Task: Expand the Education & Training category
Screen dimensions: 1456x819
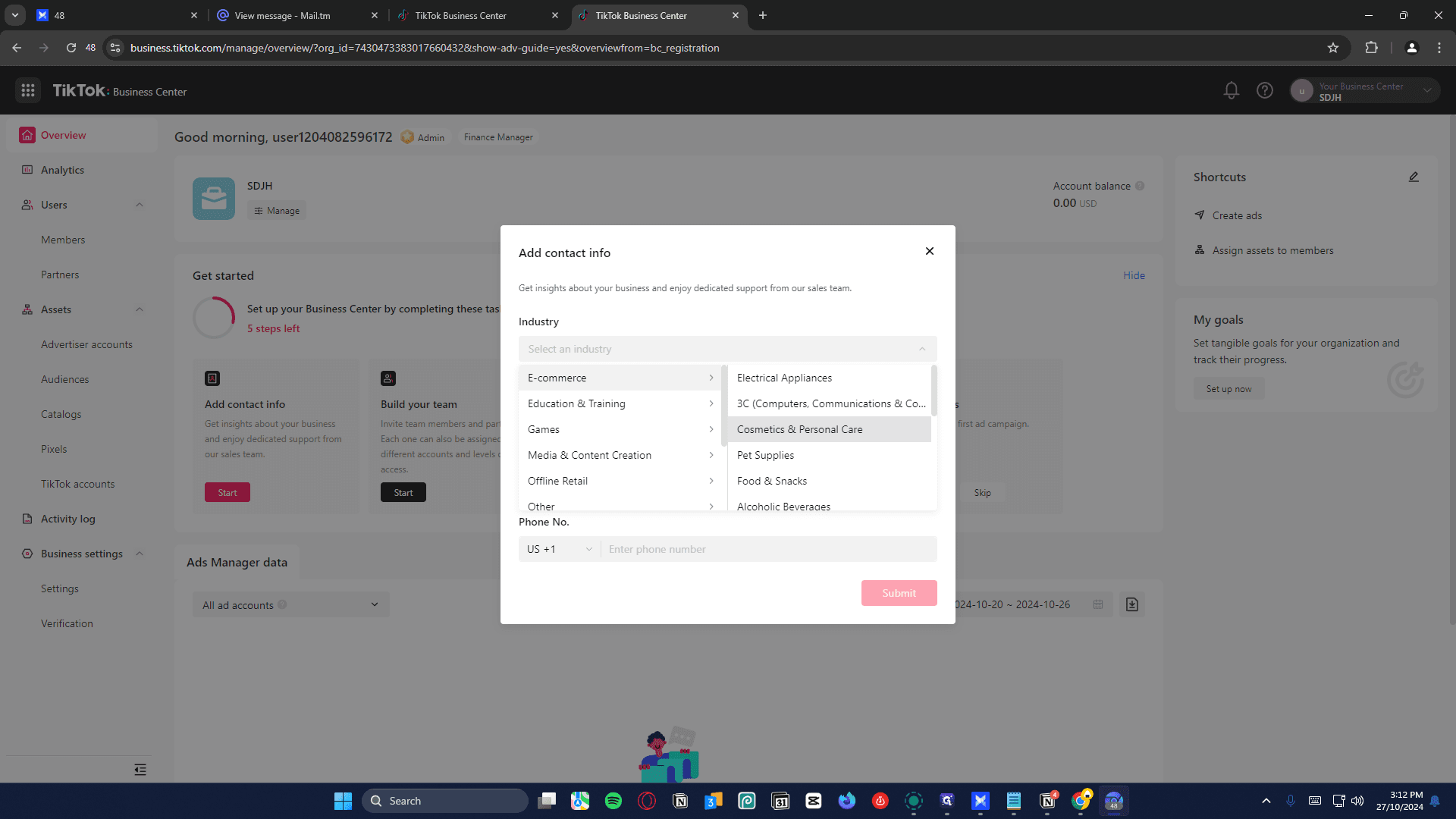Action: point(620,403)
